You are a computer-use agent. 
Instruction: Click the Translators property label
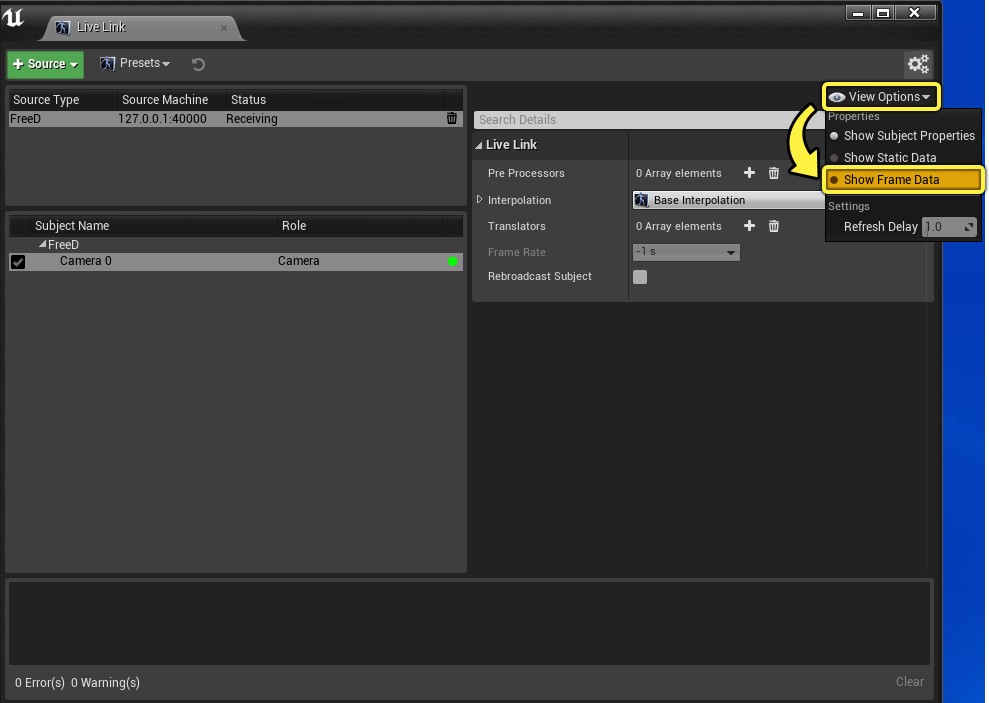coord(517,226)
